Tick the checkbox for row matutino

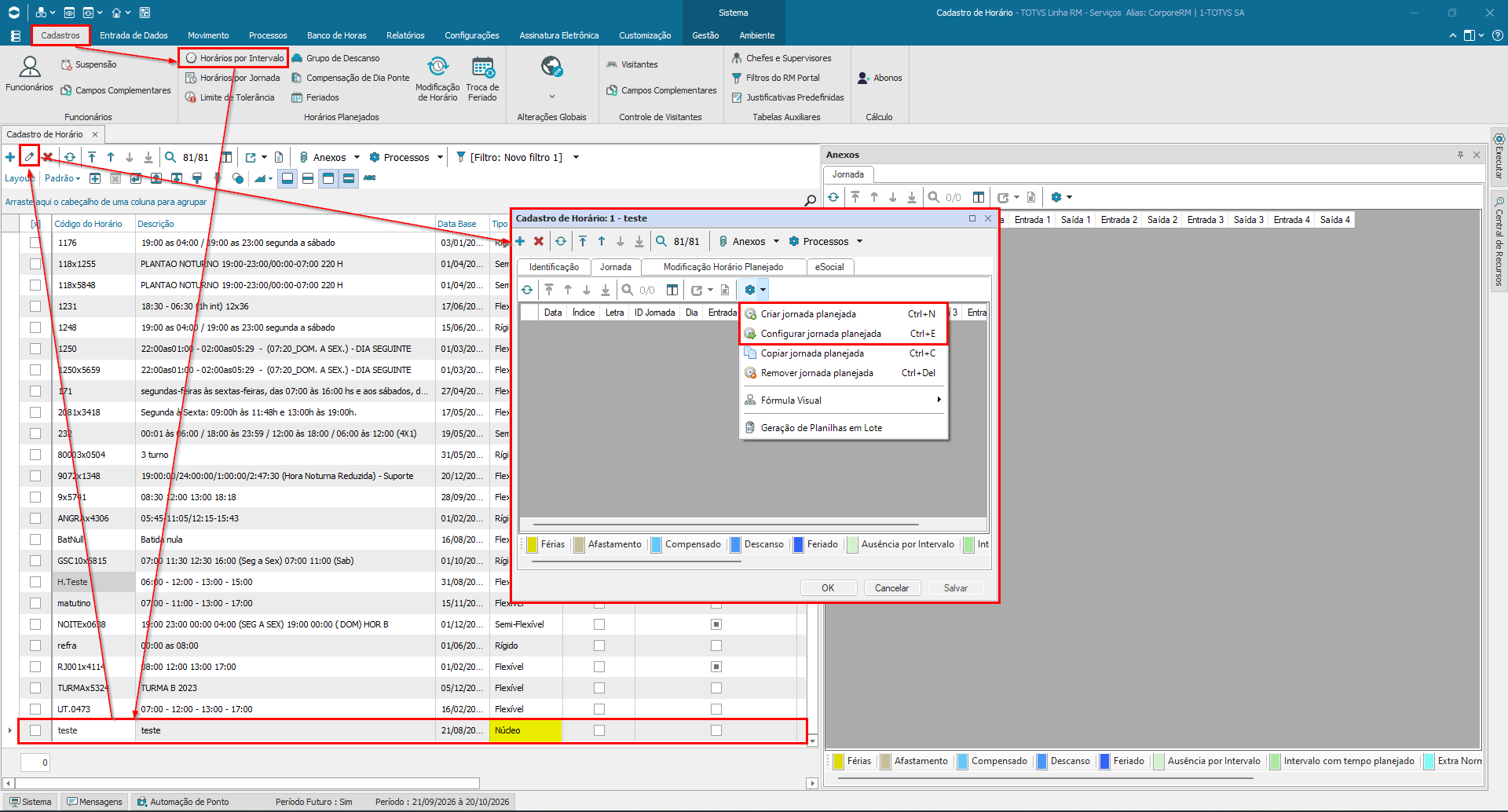(35, 603)
